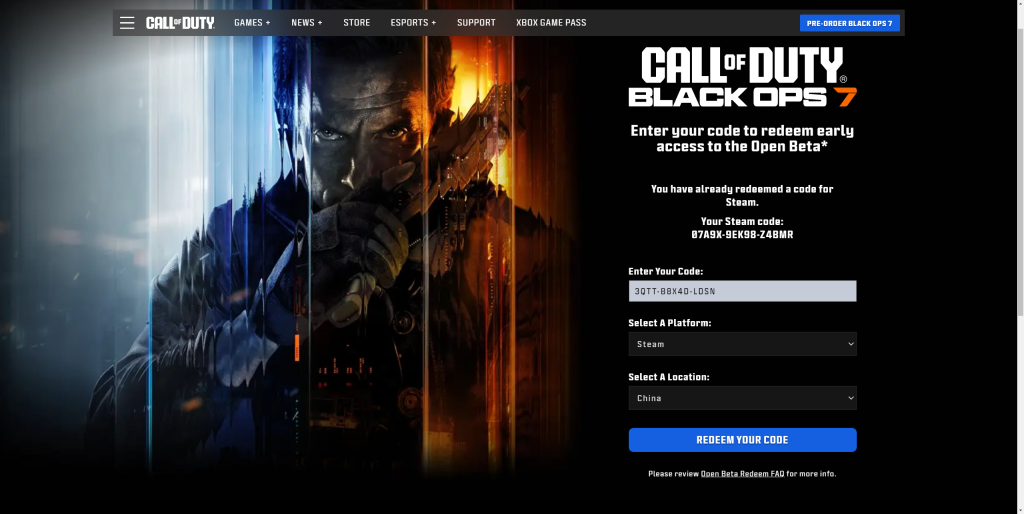Focus the Enter Your Code field
Viewport: 1024px width, 514px height.
[742, 291]
